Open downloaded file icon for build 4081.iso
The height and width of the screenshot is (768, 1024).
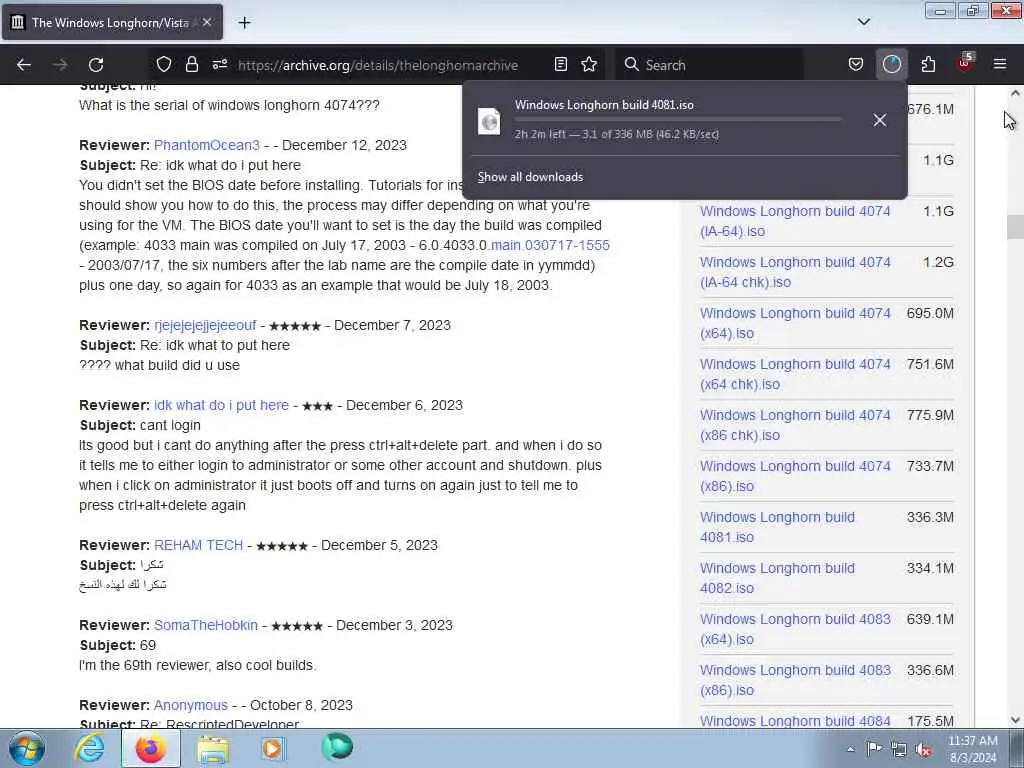489,121
